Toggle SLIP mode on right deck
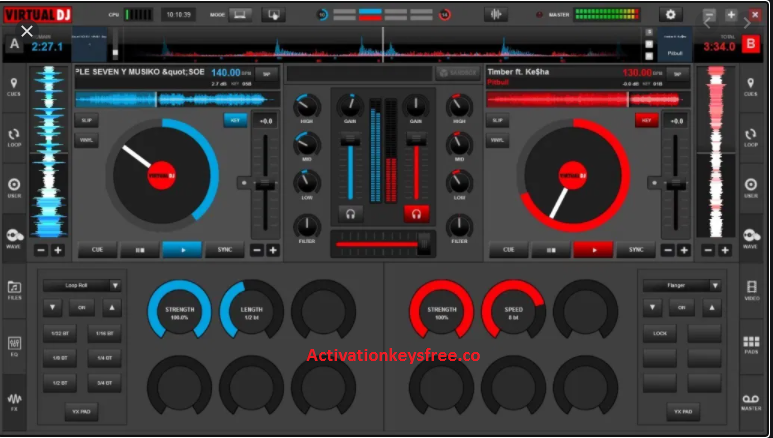 497,120
